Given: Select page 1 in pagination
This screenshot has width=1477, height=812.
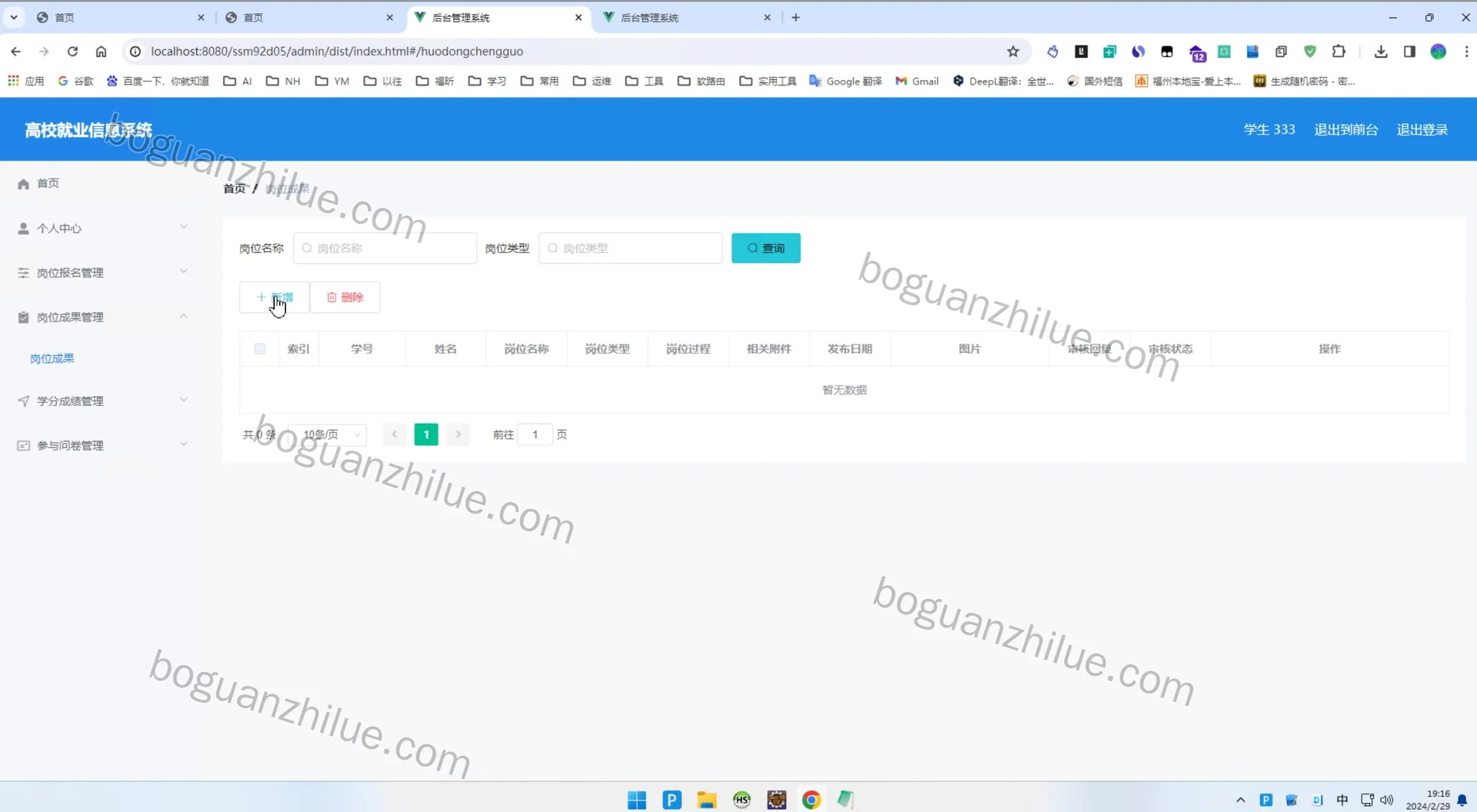Looking at the screenshot, I should 426,434.
